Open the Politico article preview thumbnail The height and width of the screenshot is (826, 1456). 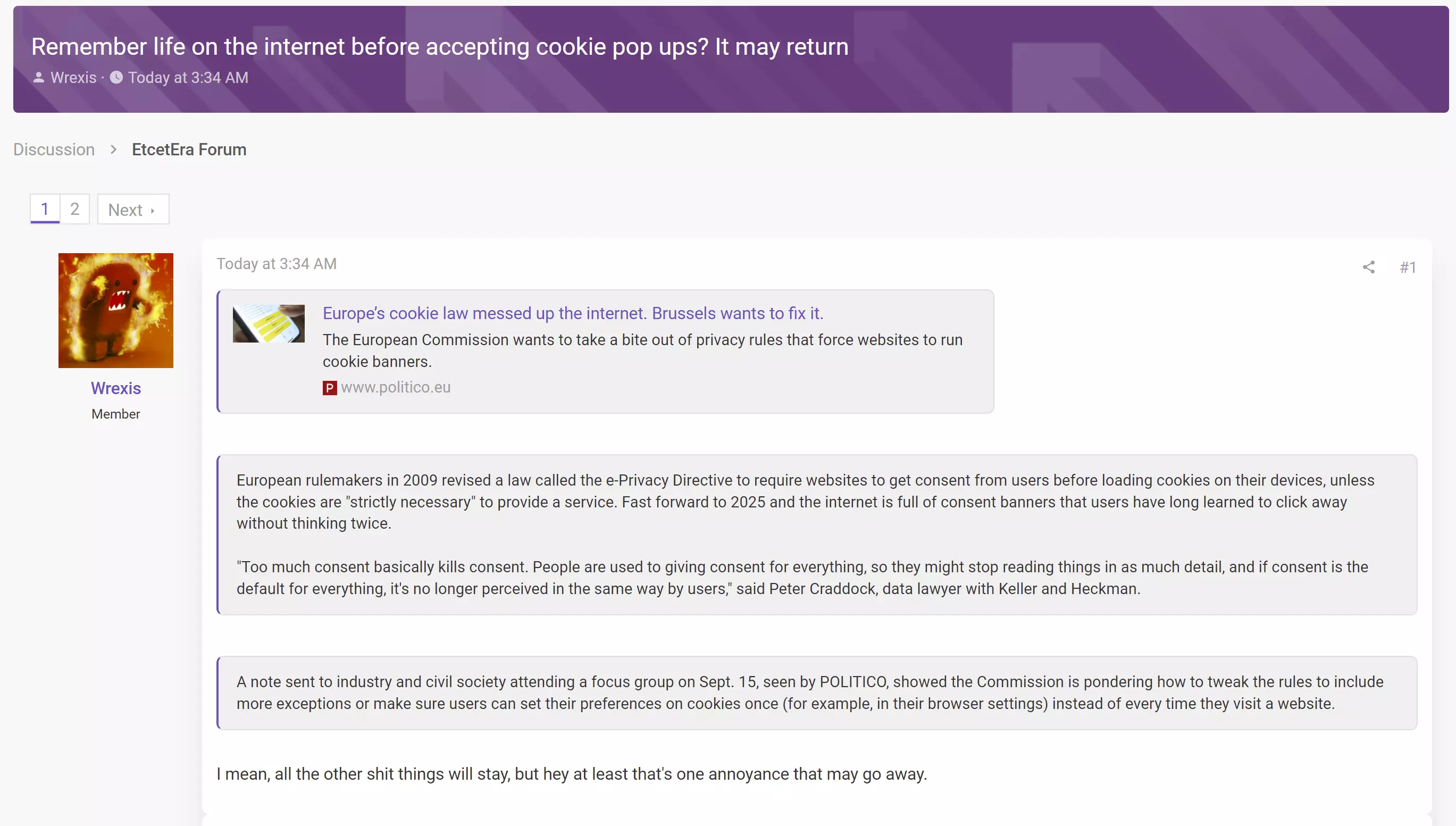click(x=269, y=323)
